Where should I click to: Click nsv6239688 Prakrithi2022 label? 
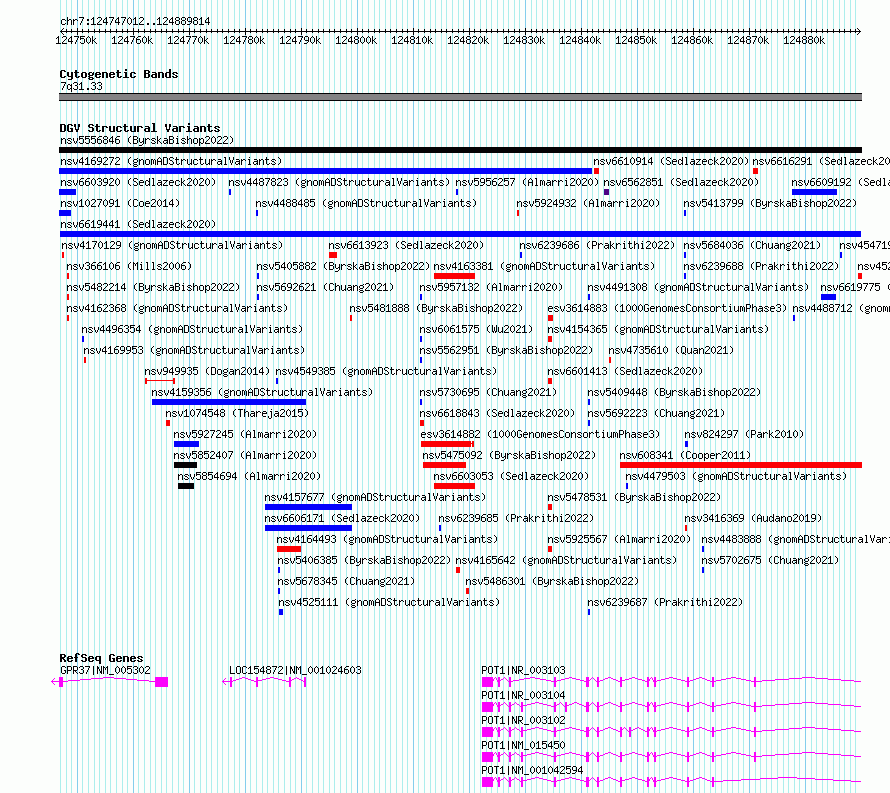[x=761, y=266]
